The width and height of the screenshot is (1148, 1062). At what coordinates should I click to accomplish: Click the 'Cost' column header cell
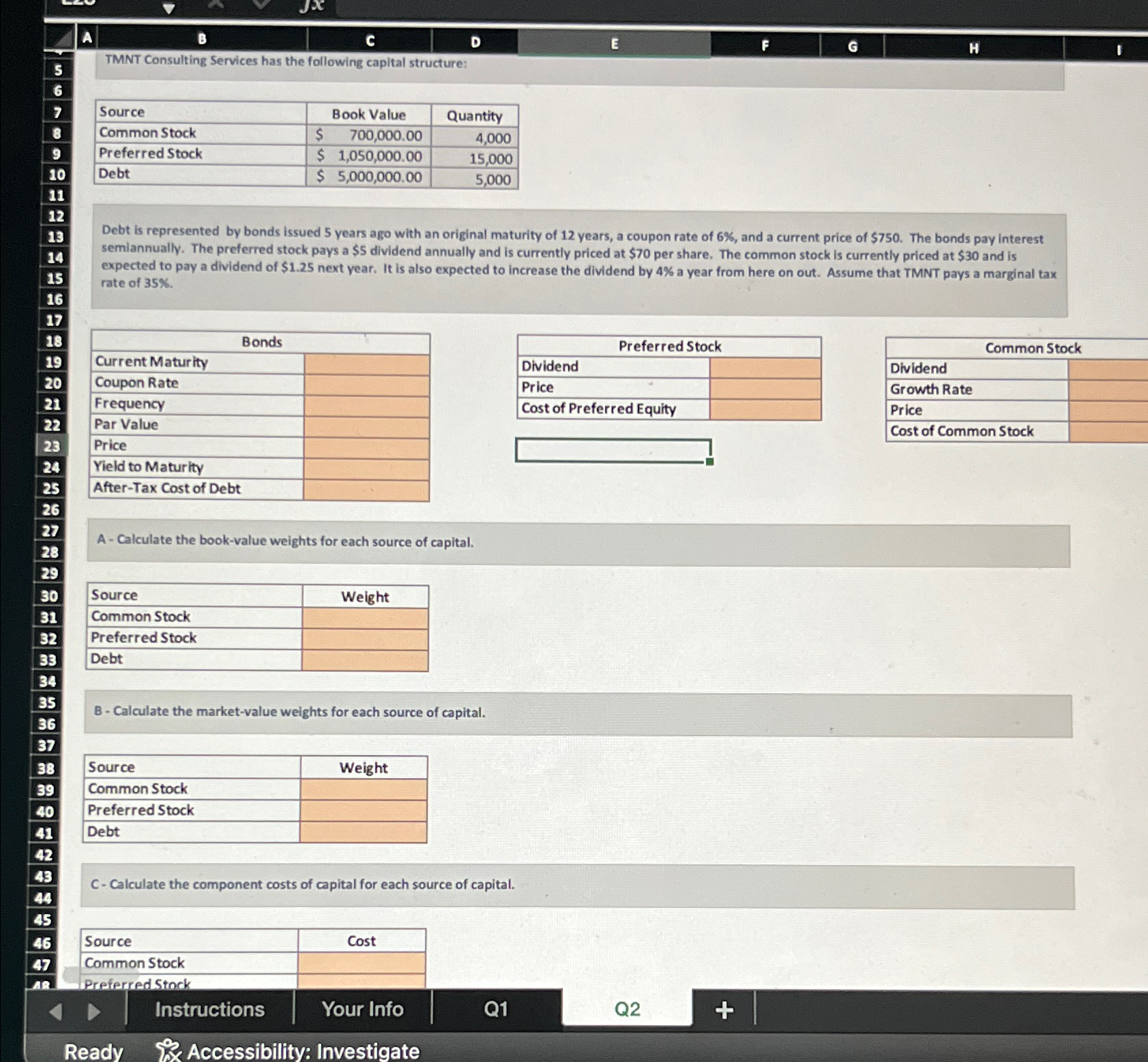(x=362, y=941)
